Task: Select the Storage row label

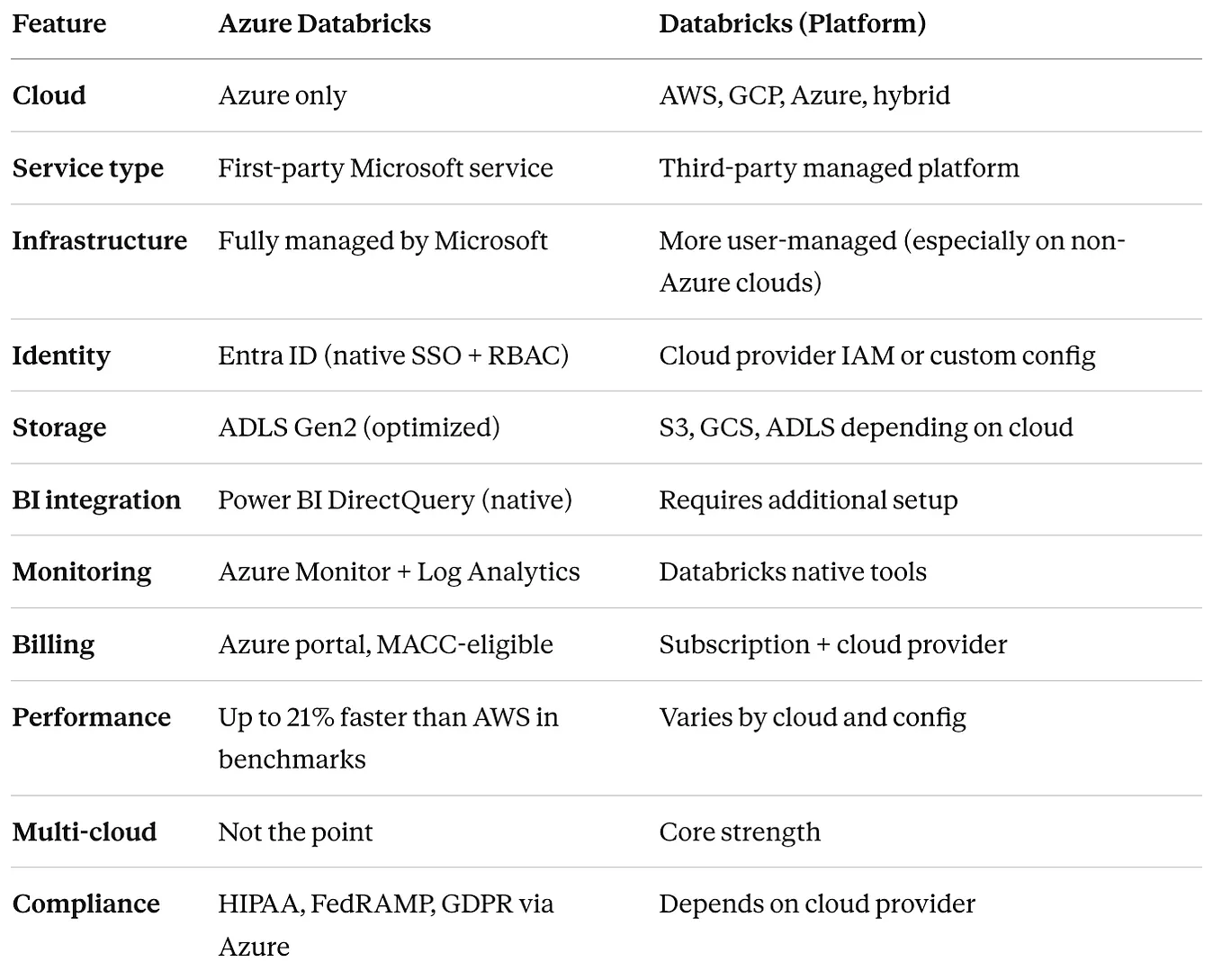Action: pyautogui.click(x=59, y=427)
